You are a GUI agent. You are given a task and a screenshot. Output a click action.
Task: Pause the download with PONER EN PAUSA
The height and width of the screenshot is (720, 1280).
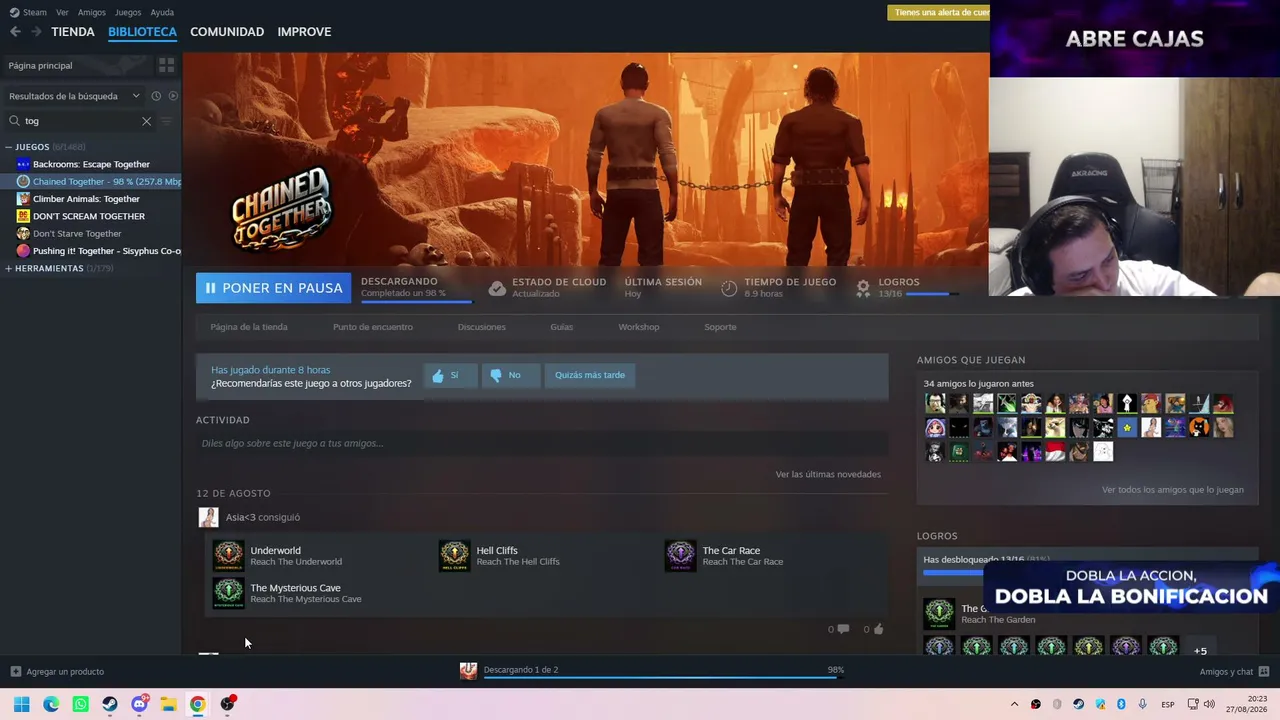[273, 288]
